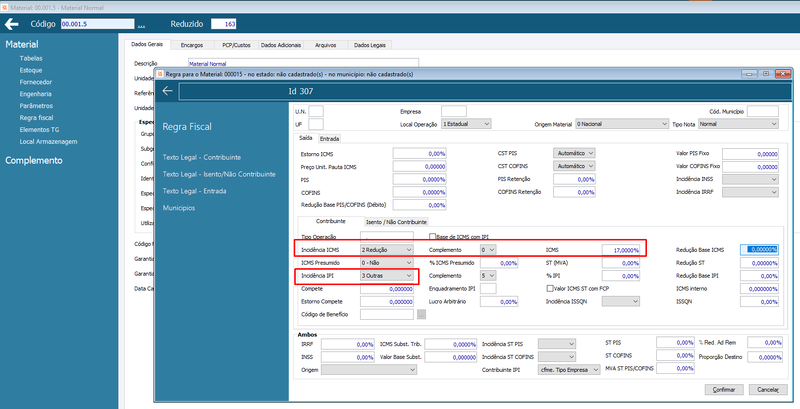Image resolution: width=800 pixels, height=409 pixels.
Task: Click the dialog's title bar app icon
Action: click(160, 74)
